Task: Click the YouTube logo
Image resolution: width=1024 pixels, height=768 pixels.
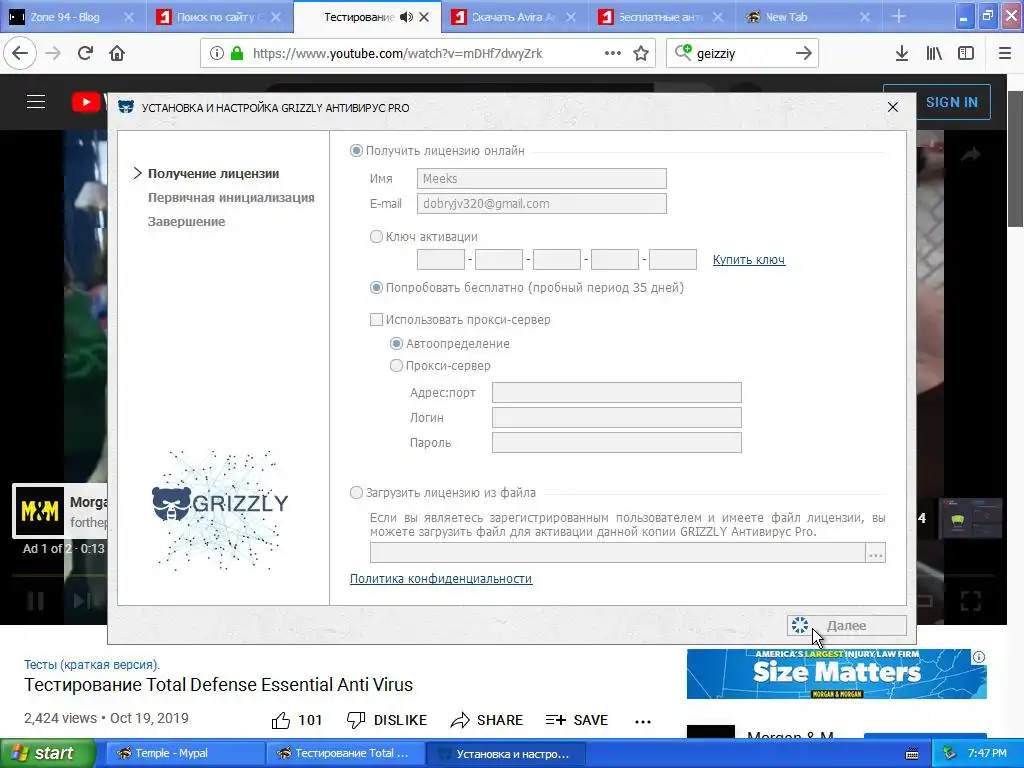Action: 86,102
